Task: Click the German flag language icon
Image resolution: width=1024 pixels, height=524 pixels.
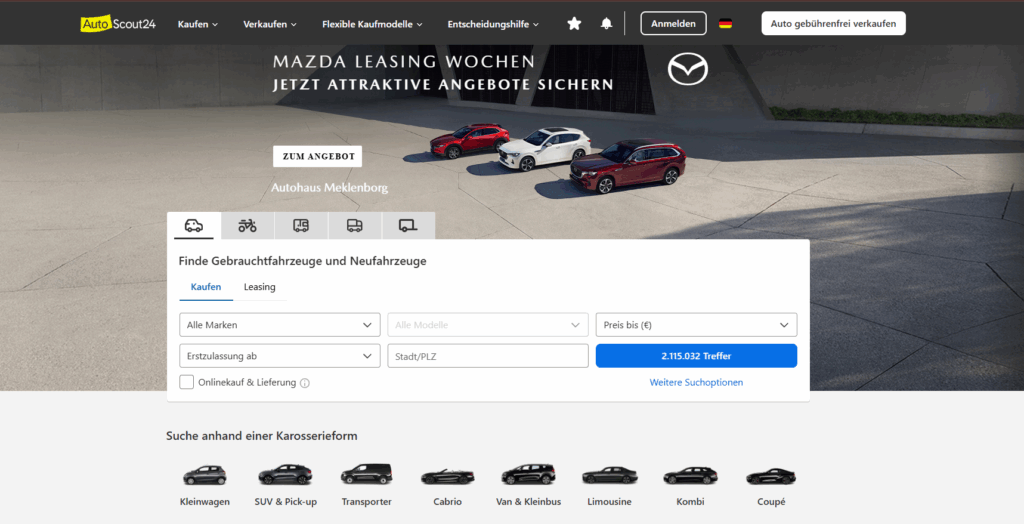Action: 726,24
